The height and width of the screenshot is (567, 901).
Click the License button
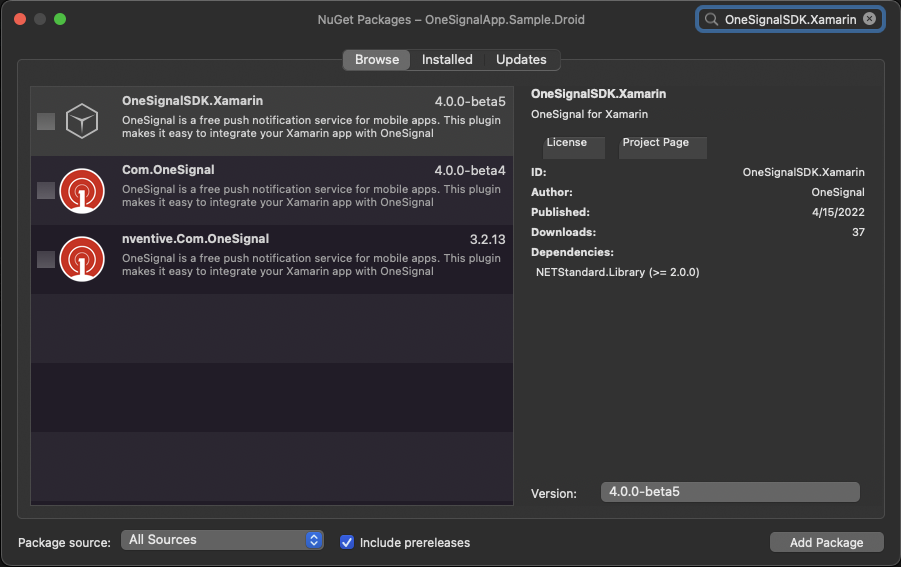[573, 147]
